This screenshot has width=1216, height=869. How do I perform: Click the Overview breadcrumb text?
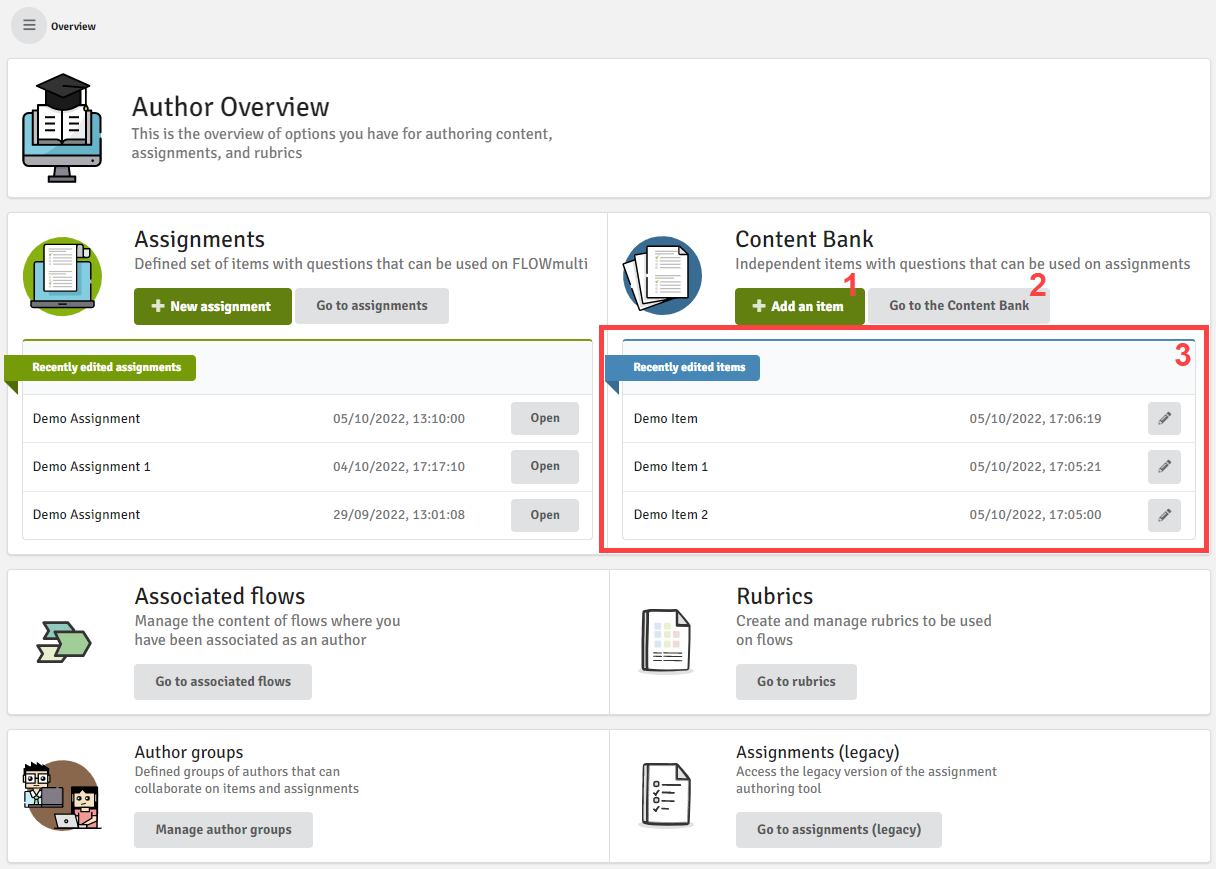coord(74,26)
